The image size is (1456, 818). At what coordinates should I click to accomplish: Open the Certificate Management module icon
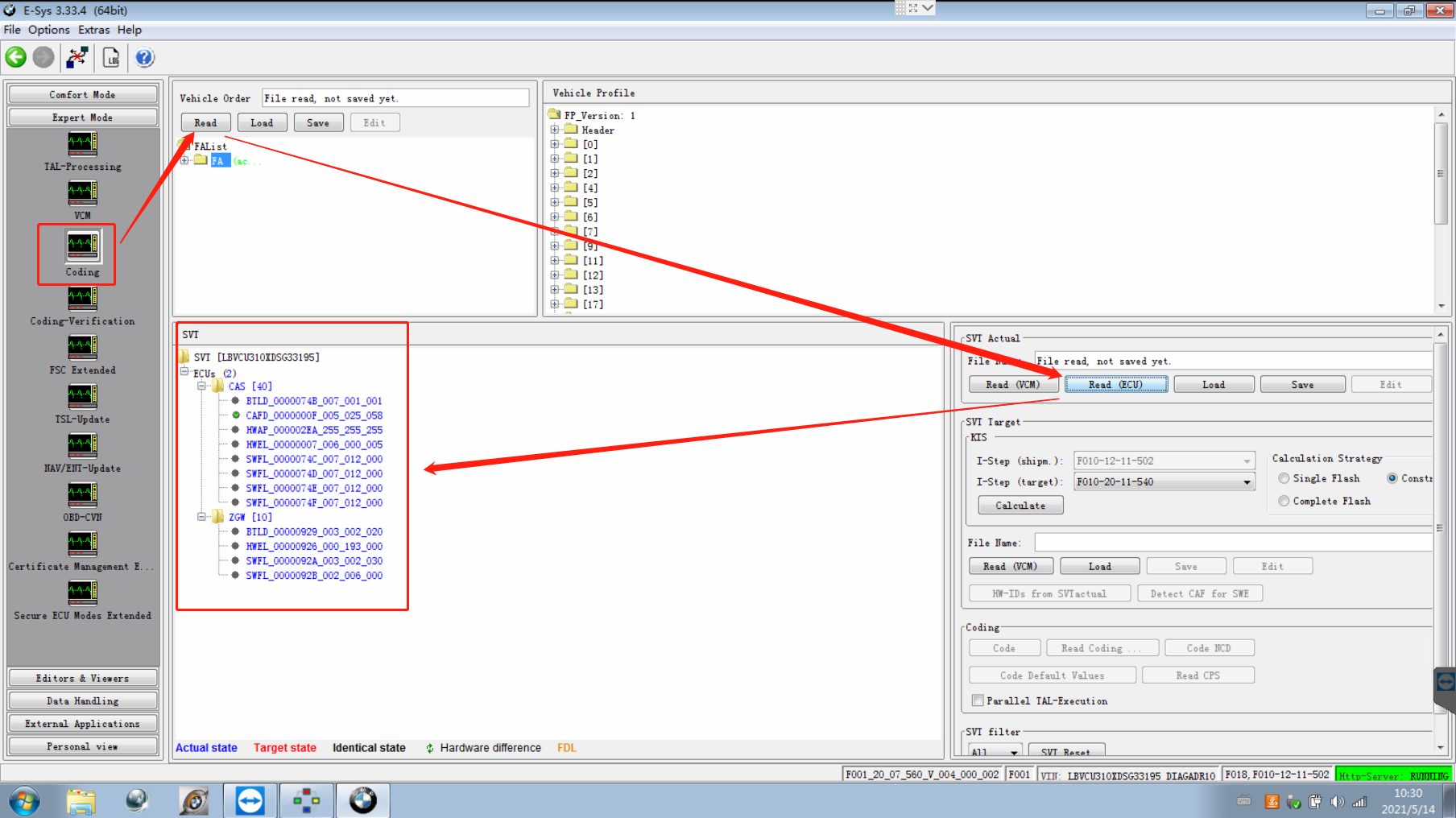click(82, 543)
